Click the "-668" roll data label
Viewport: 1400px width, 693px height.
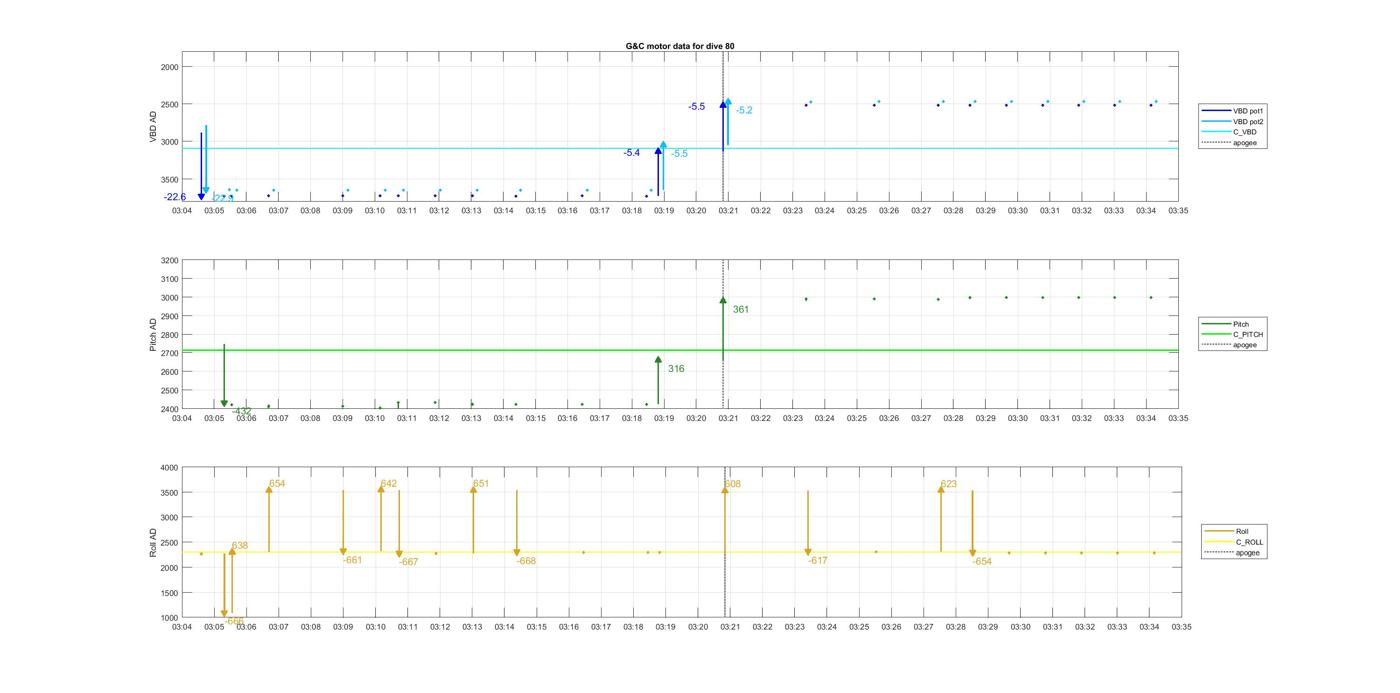pyautogui.click(x=527, y=561)
